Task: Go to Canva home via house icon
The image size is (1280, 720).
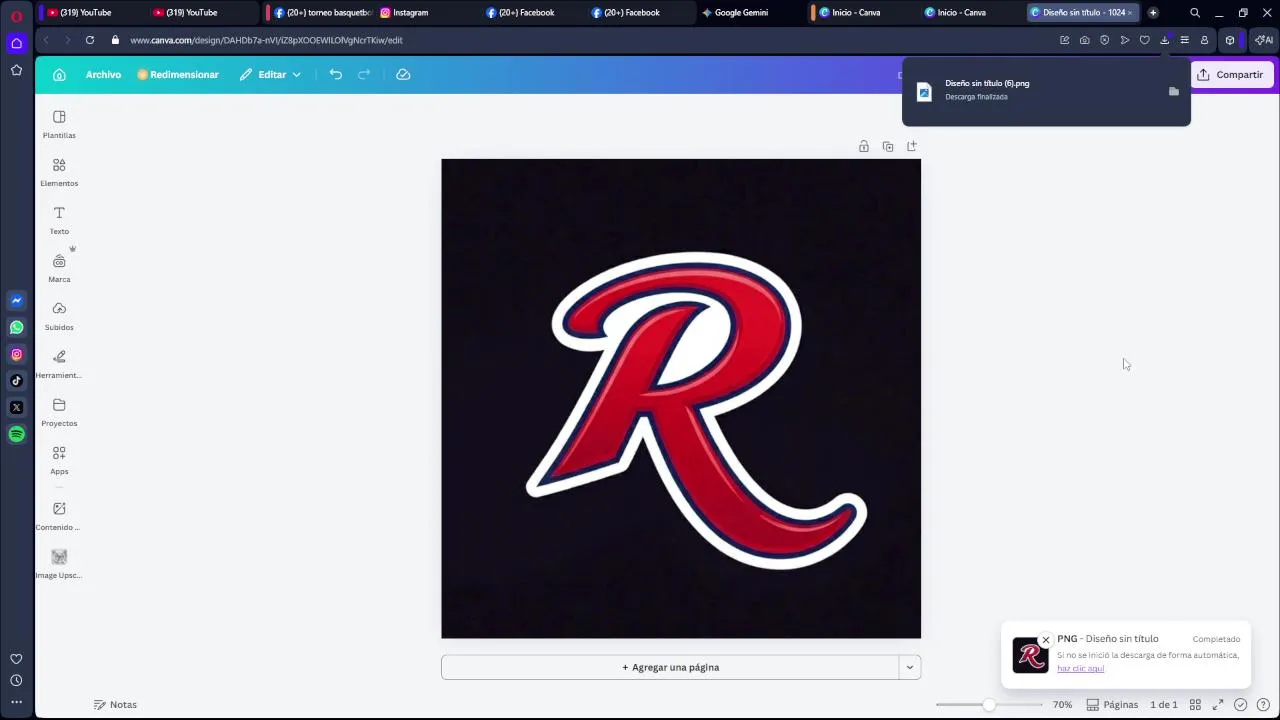Action: point(59,75)
